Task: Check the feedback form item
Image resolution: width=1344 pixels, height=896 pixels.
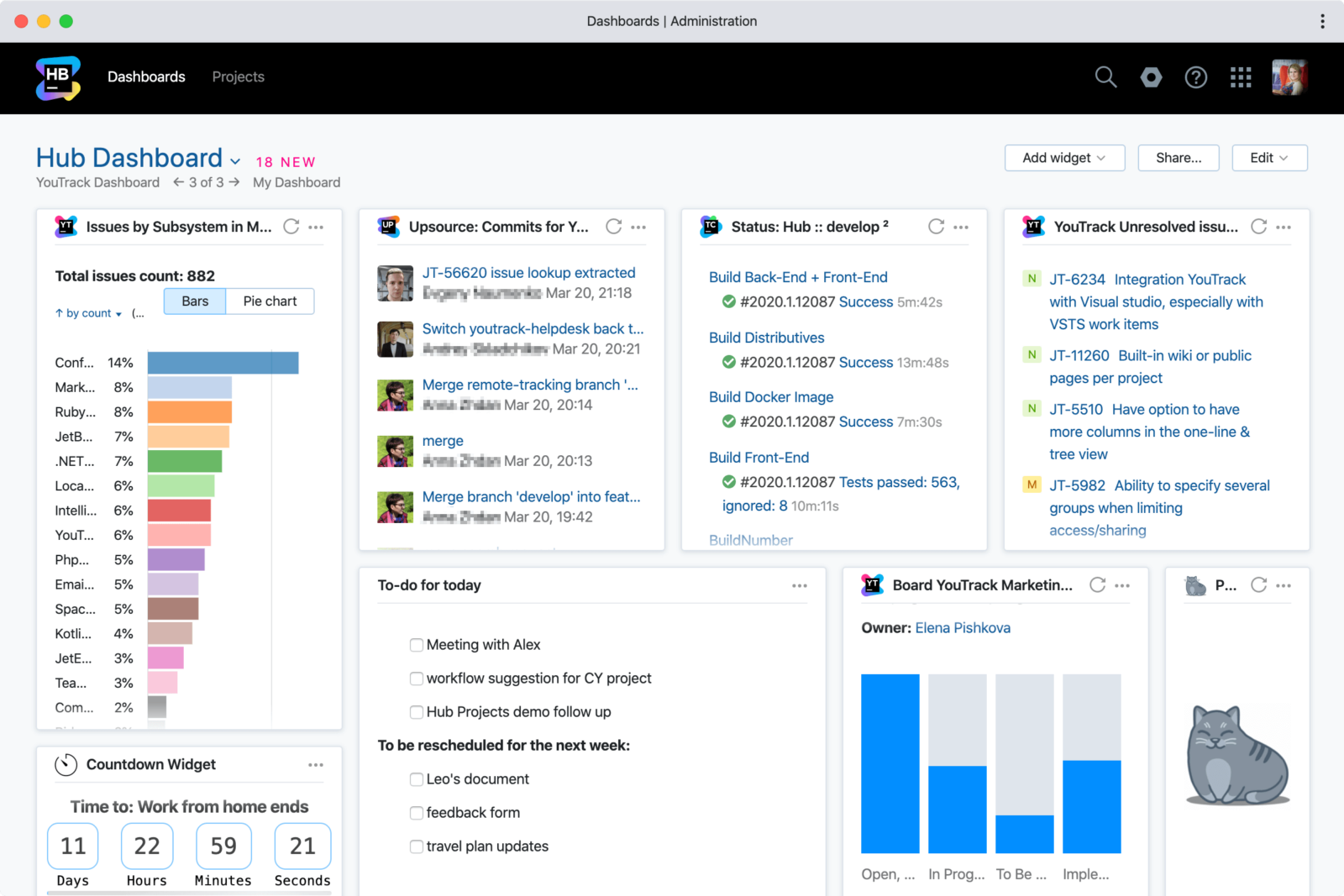Action: 417,813
